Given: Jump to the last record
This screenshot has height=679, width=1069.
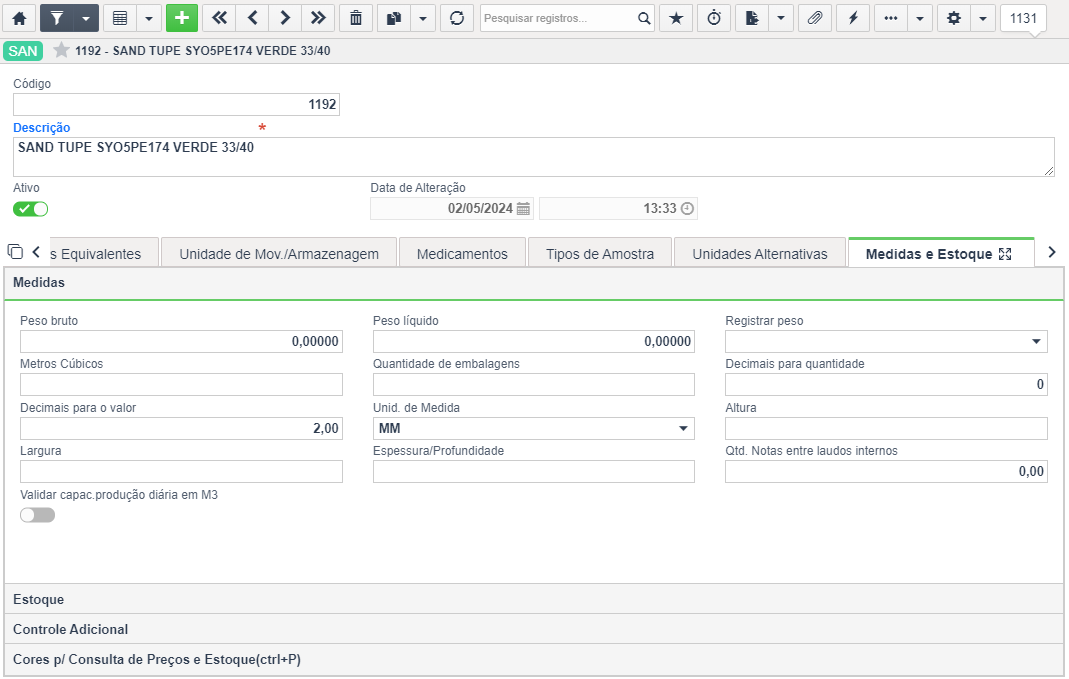Looking at the screenshot, I should click(x=318, y=18).
